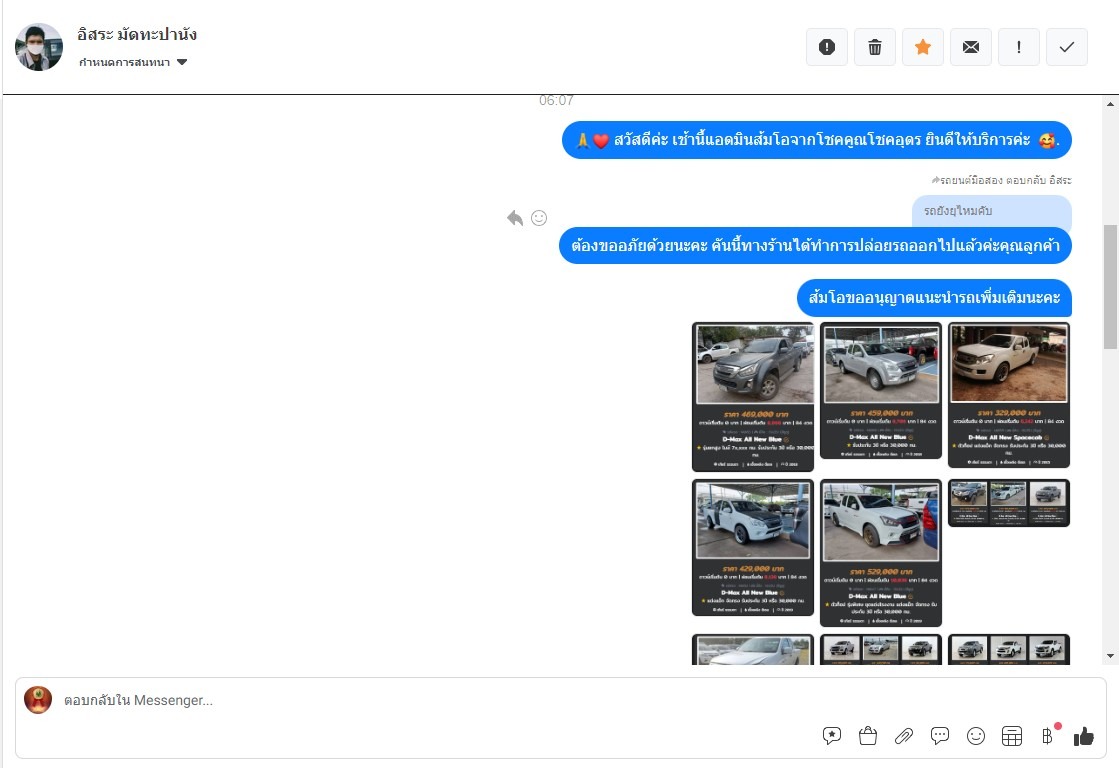Open the conversation label dropdown arrow
The height and width of the screenshot is (768, 1119).
point(182,62)
